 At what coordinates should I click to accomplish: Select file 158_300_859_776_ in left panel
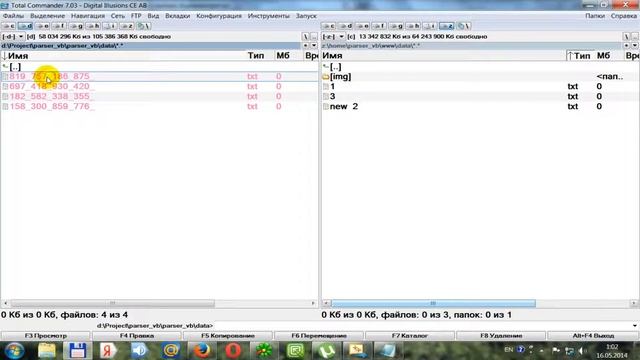159,107
